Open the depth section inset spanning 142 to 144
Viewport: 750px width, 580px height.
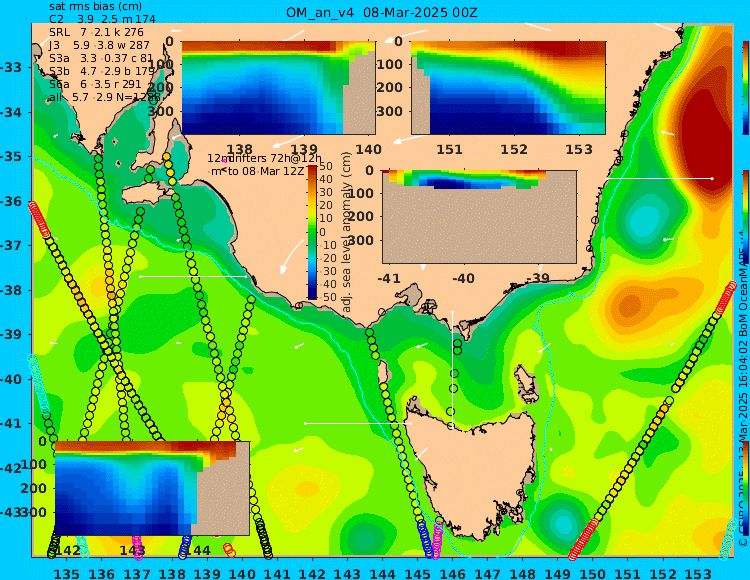pos(152,488)
